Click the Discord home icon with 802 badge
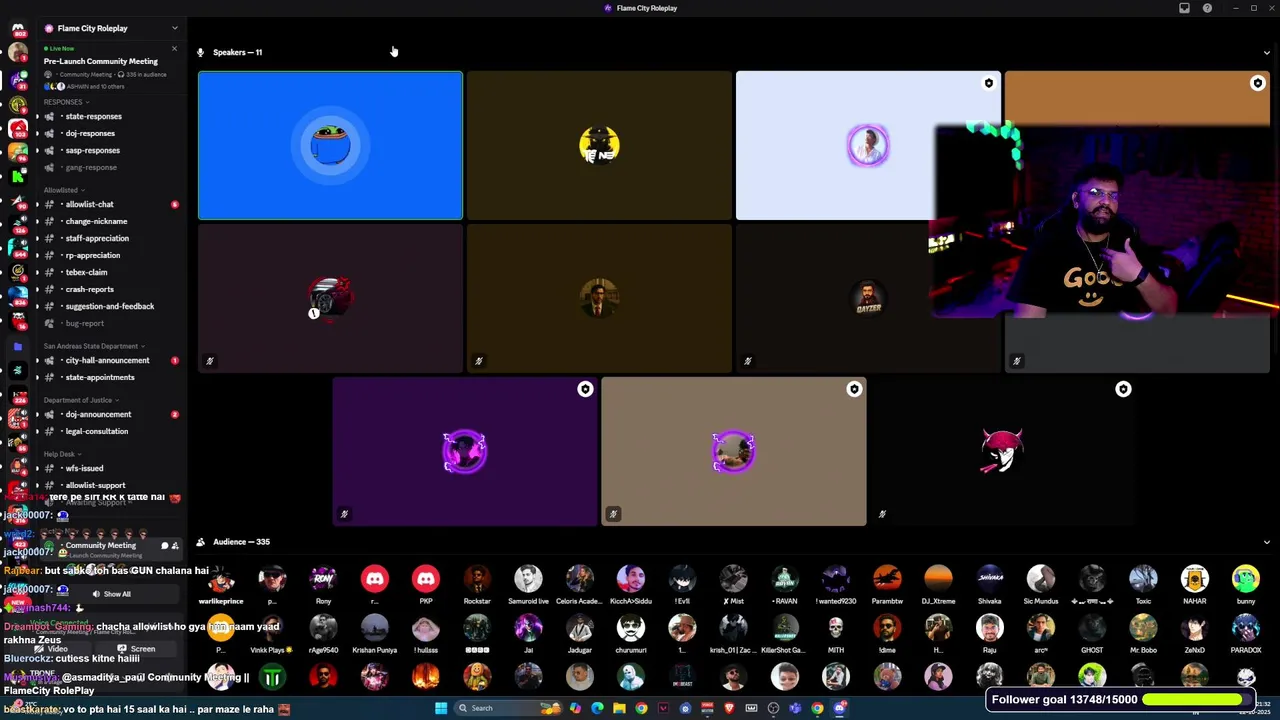 [17, 29]
